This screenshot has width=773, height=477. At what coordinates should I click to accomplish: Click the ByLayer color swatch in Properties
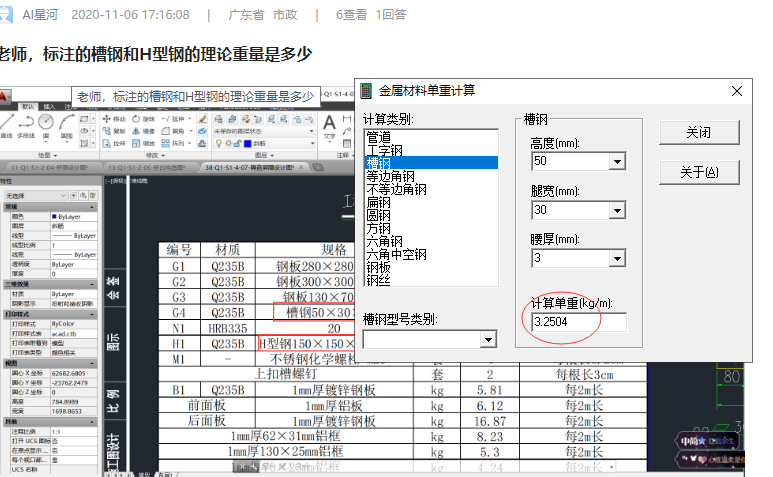[54, 216]
